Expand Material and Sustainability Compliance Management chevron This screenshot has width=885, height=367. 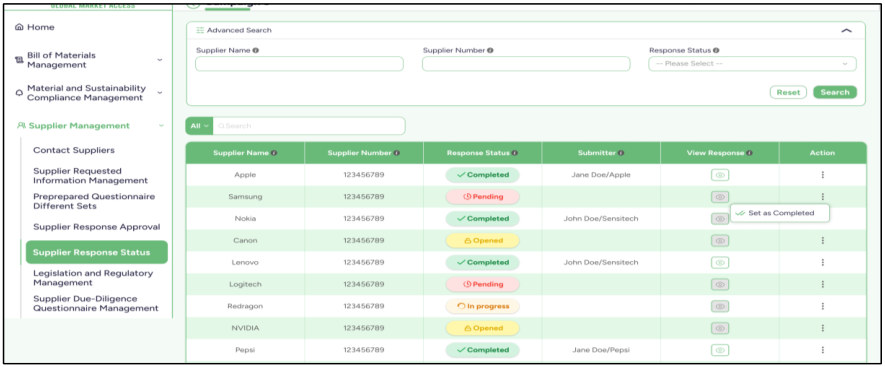pos(160,93)
